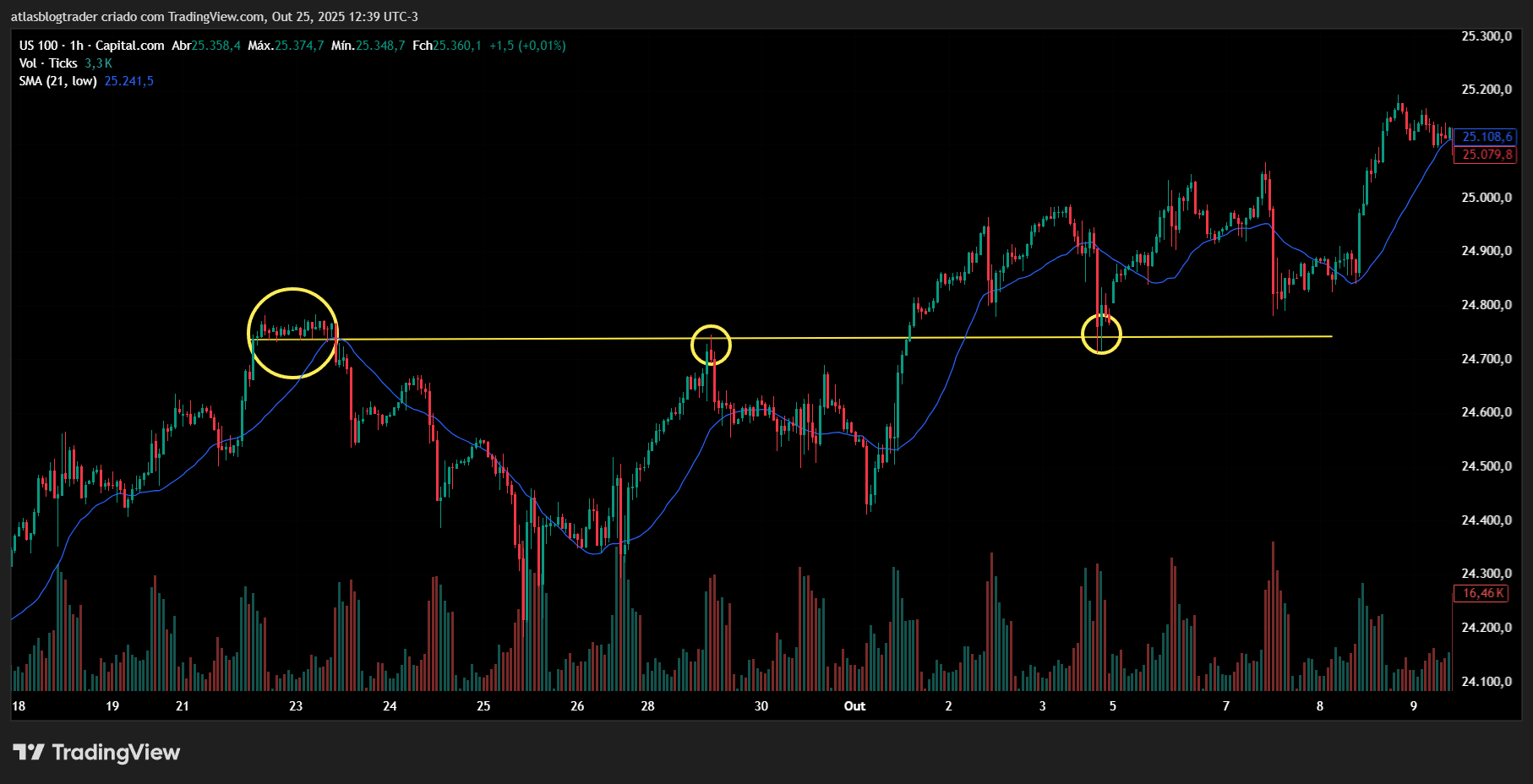Click the Fch closing value 25.360,1

pos(456,46)
